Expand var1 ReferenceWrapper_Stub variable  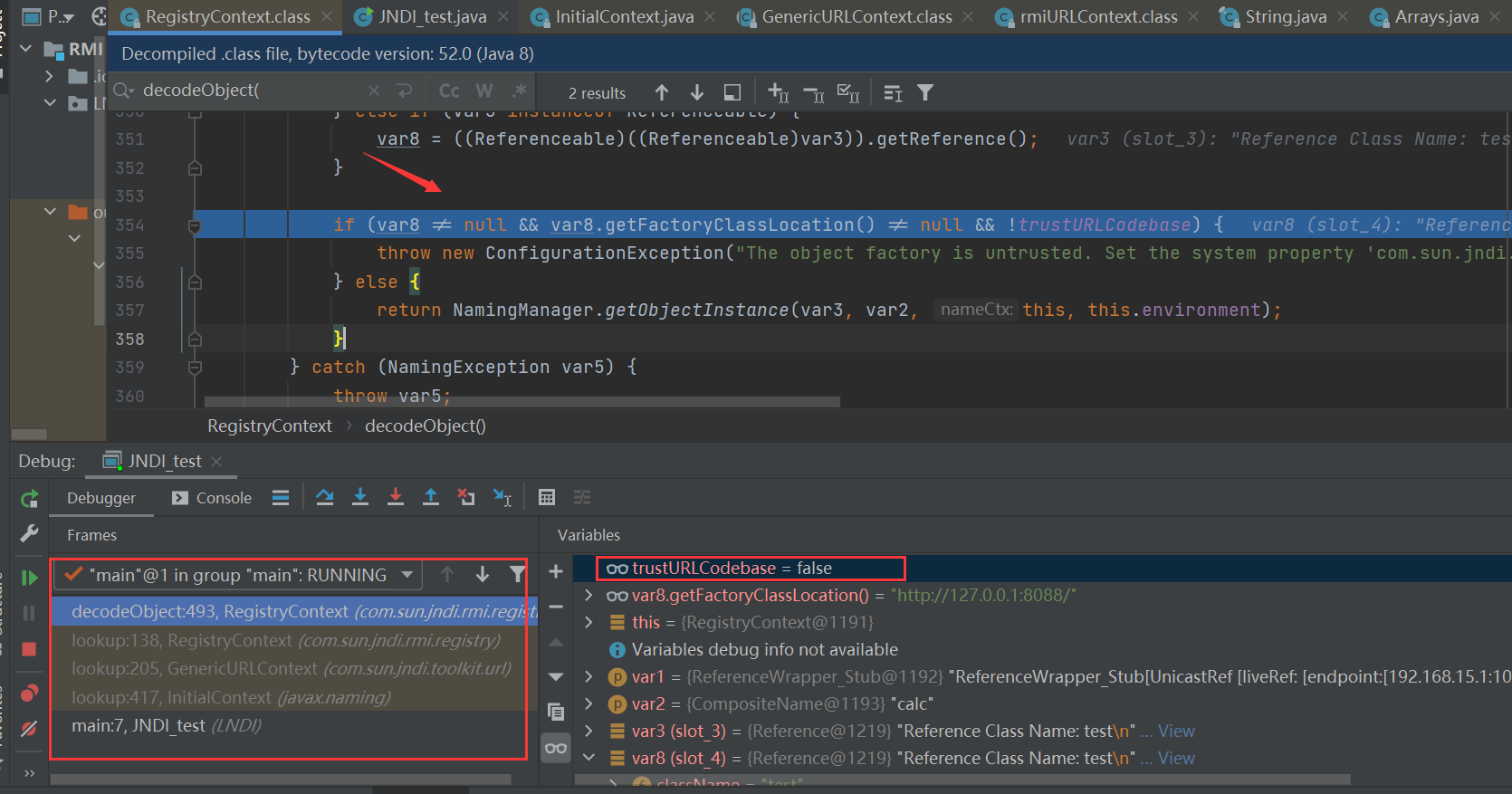(589, 676)
